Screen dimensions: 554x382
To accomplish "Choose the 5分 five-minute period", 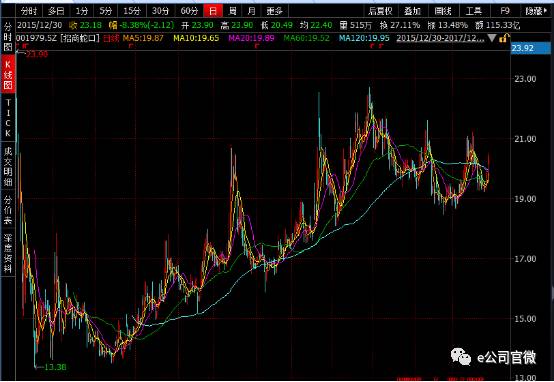I will pyautogui.click(x=106, y=11).
